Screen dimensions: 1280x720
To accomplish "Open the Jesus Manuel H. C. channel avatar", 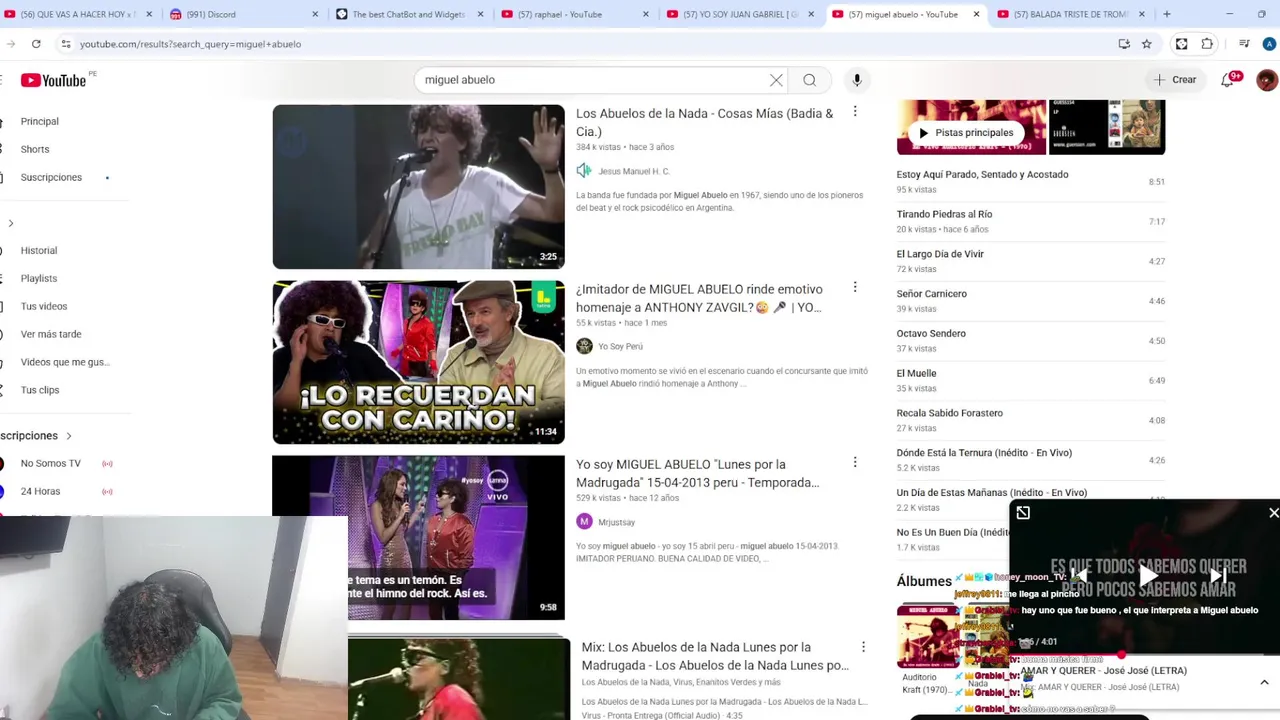I will click(x=584, y=171).
